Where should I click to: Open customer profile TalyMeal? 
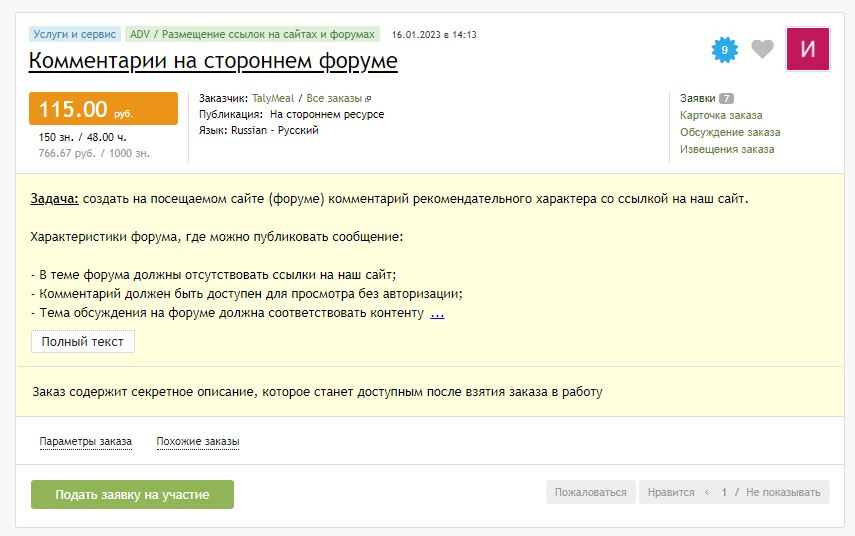coord(273,98)
